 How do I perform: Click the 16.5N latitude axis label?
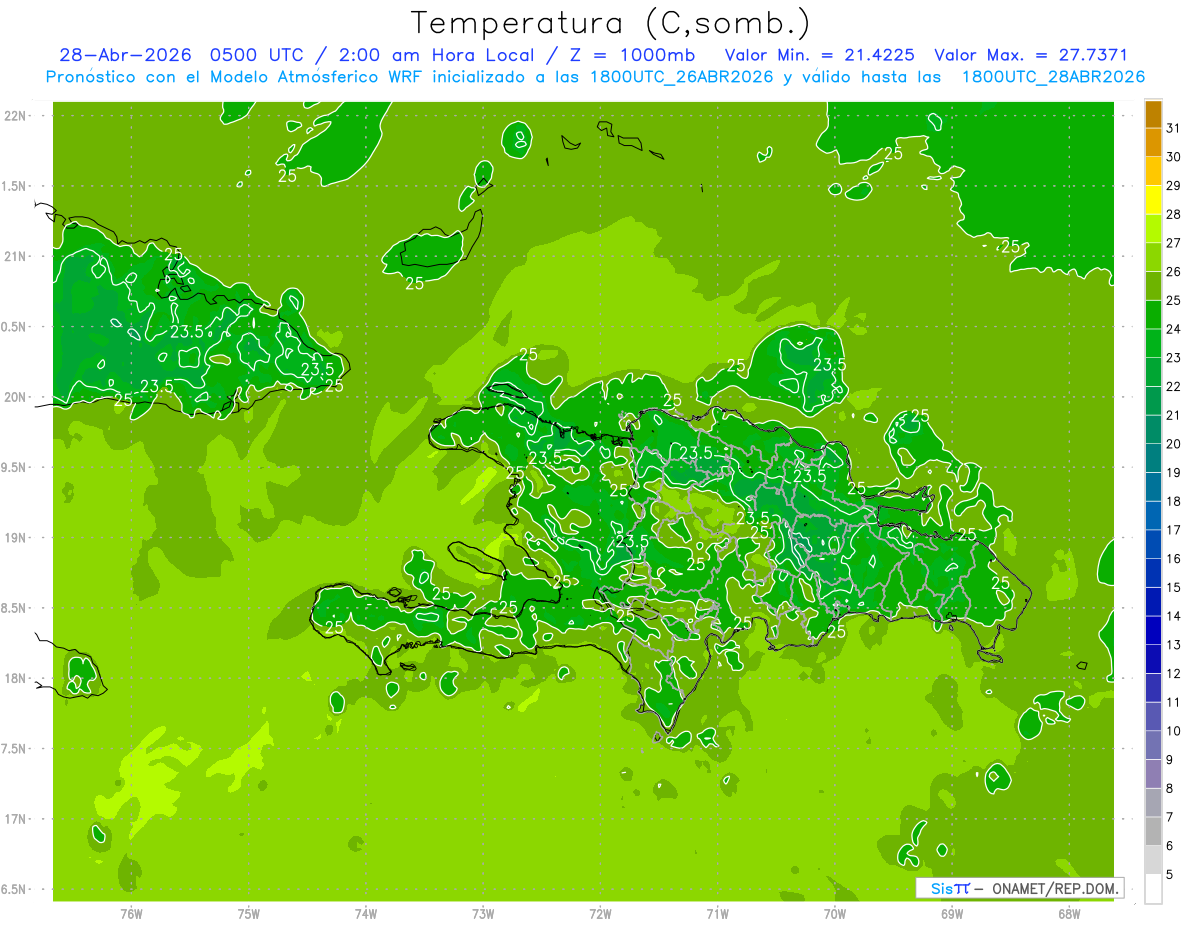(x=15, y=890)
